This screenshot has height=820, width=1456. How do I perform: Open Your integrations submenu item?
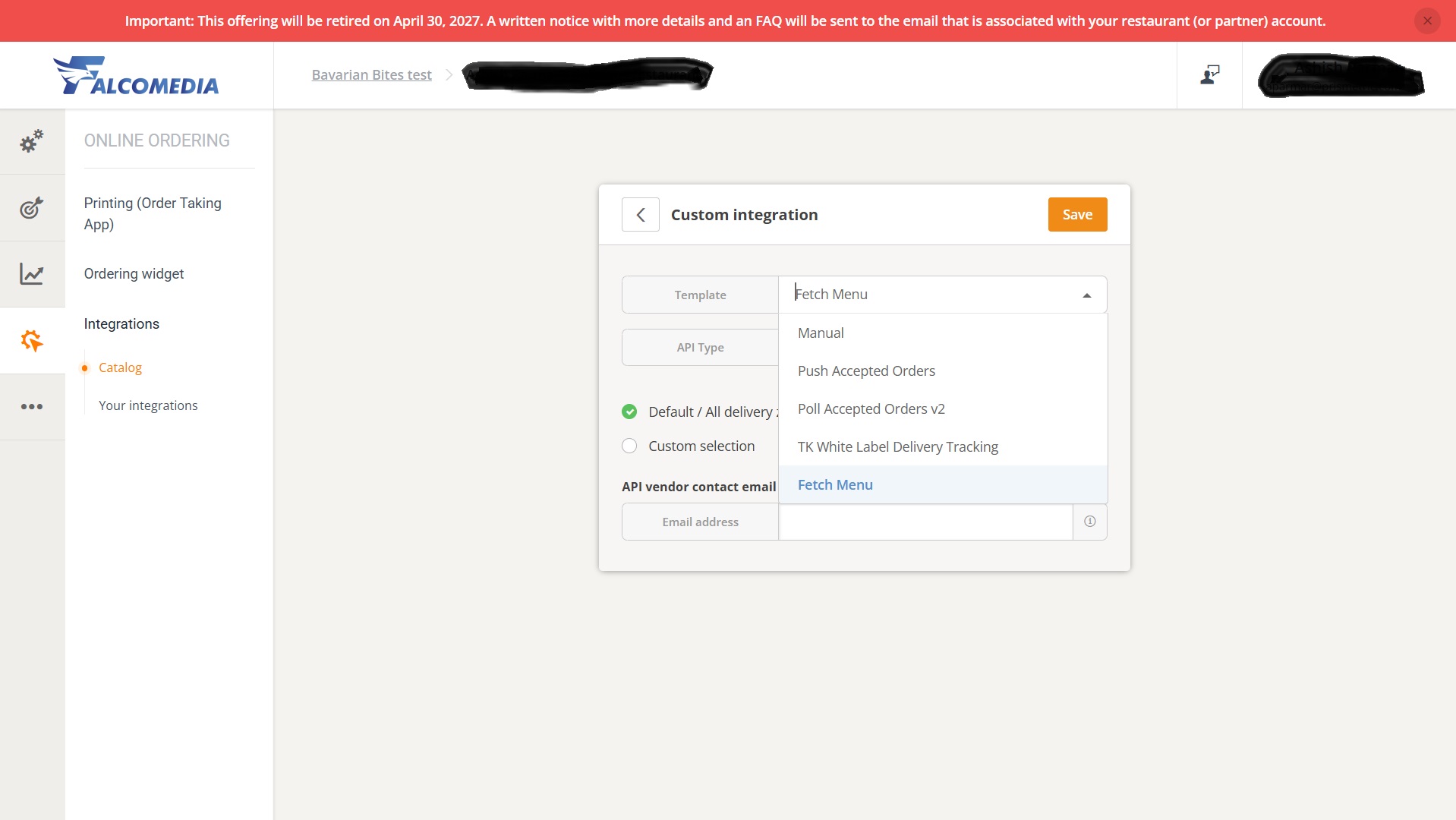148,405
